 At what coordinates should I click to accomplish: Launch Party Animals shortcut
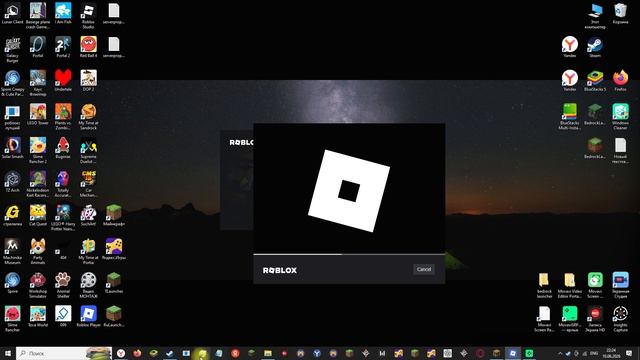pyautogui.click(x=38, y=252)
